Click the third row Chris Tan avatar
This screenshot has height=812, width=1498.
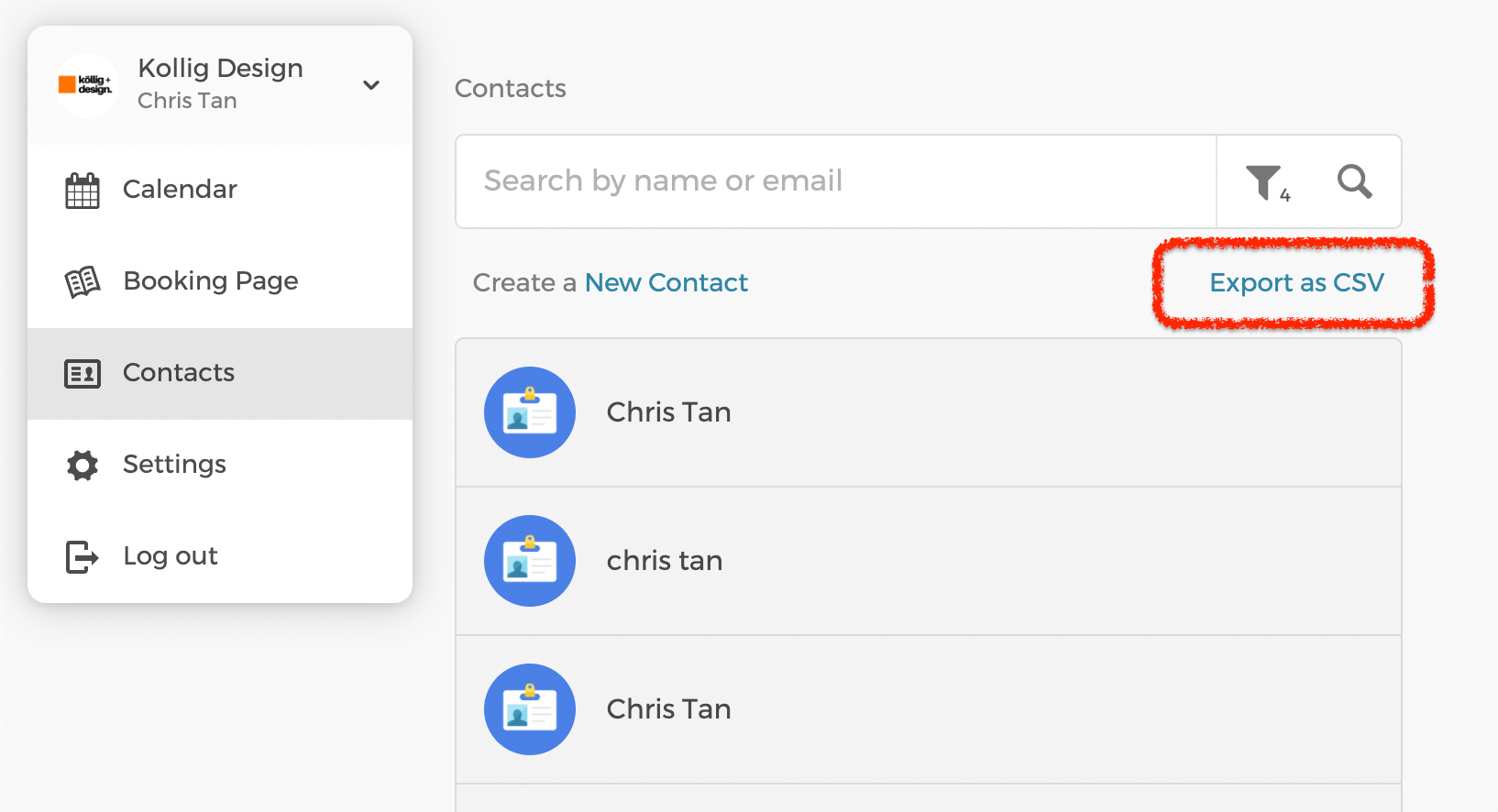coord(530,709)
